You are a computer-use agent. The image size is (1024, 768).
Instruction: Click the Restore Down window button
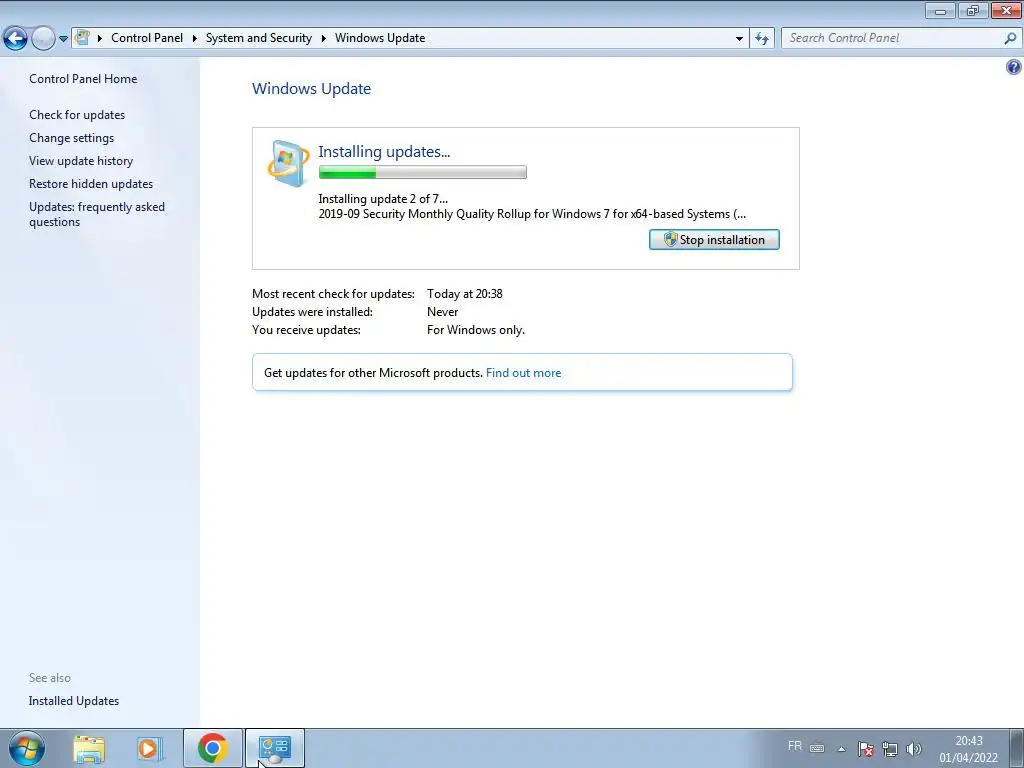pyautogui.click(x=973, y=10)
